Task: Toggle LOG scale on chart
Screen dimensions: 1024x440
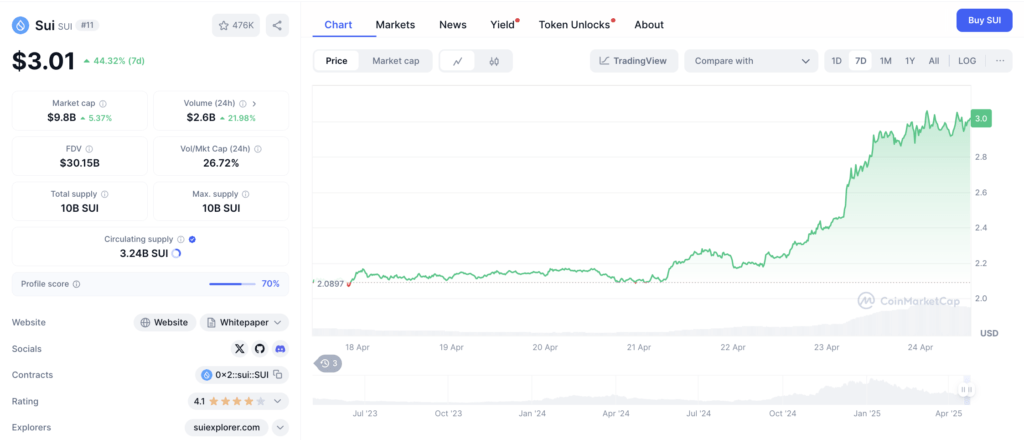Action: [967, 61]
